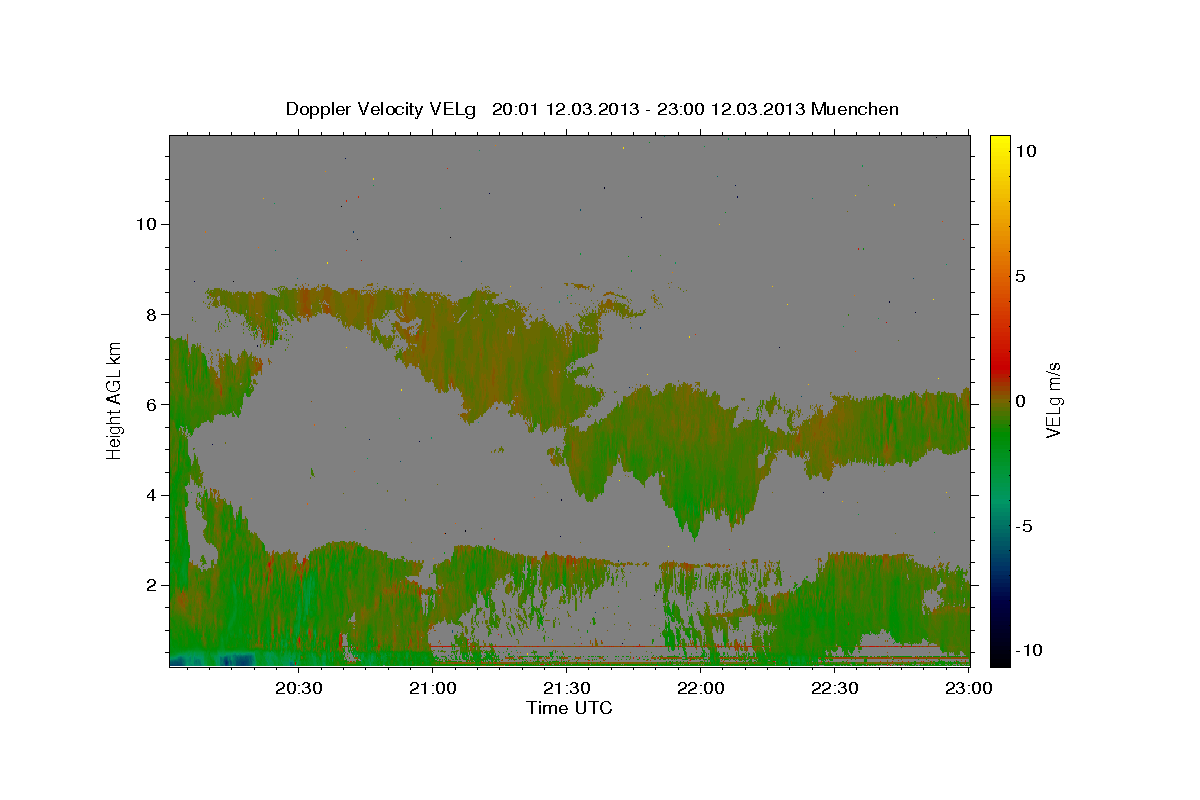Click the end time '23:00 12.03.2013' in title
1200x800 pixels.
click(x=730, y=109)
